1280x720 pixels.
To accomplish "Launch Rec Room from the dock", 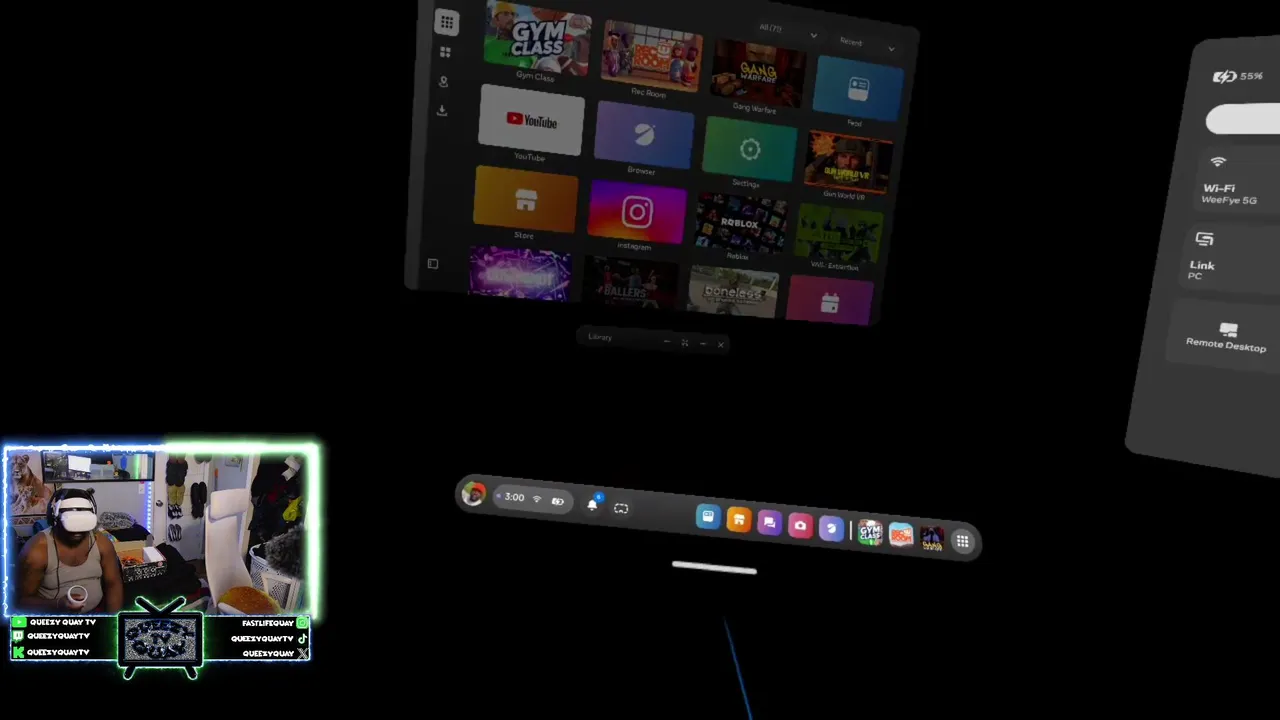I will (901, 536).
